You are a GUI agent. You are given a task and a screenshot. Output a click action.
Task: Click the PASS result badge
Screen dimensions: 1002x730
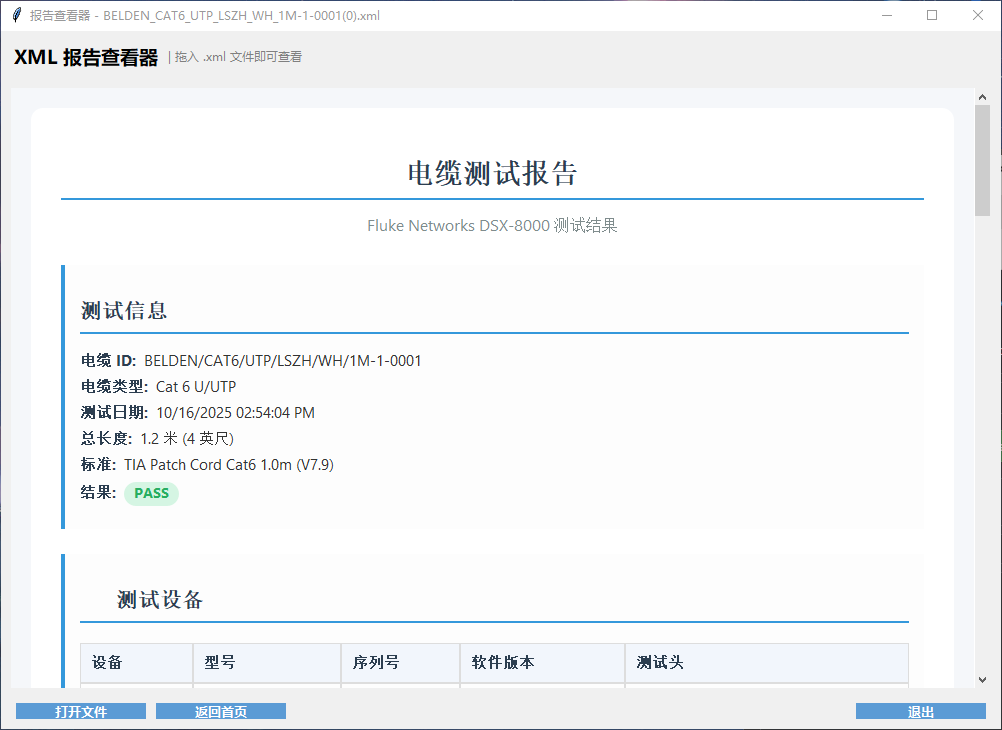(151, 493)
